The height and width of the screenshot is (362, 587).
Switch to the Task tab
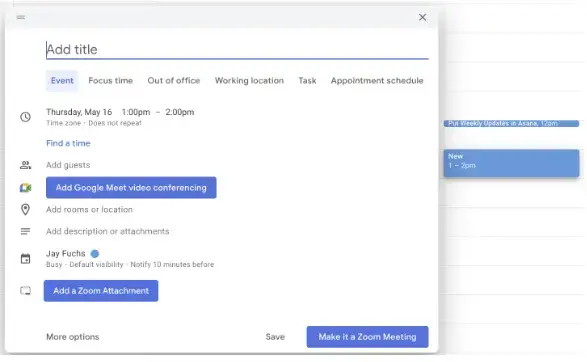click(307, 80)
